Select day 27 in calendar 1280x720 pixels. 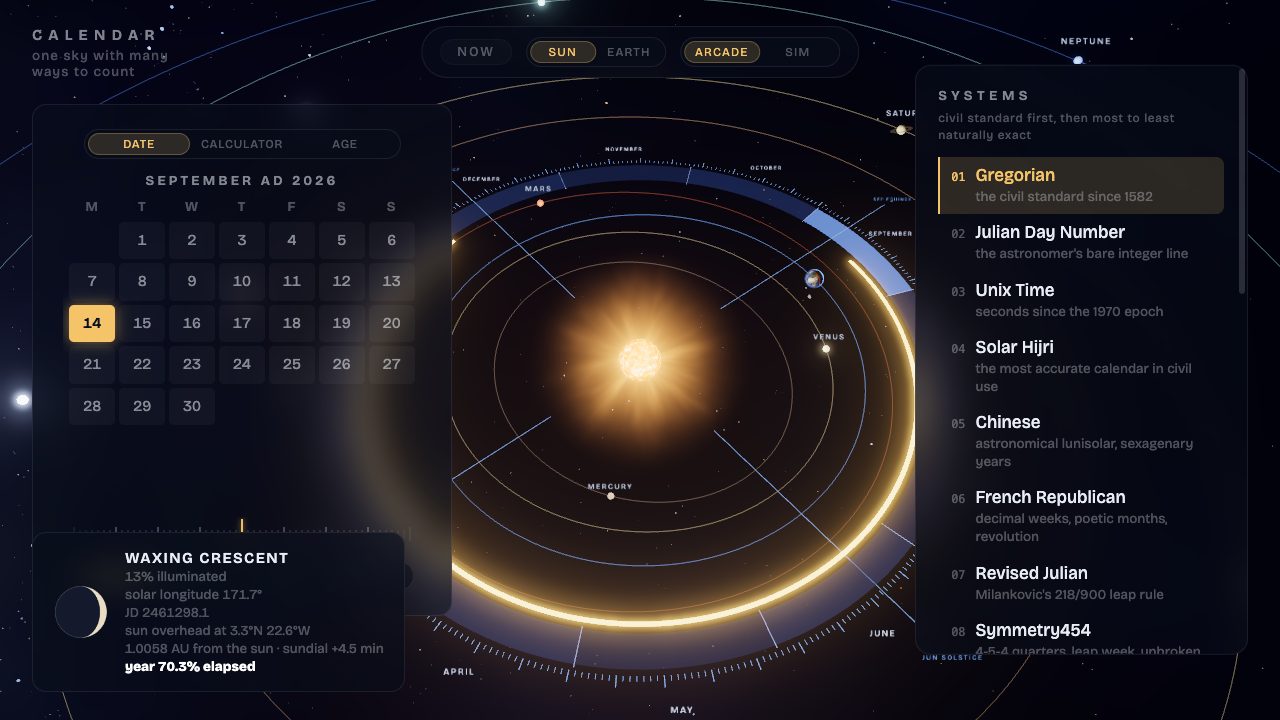click(x=392, y=364)
